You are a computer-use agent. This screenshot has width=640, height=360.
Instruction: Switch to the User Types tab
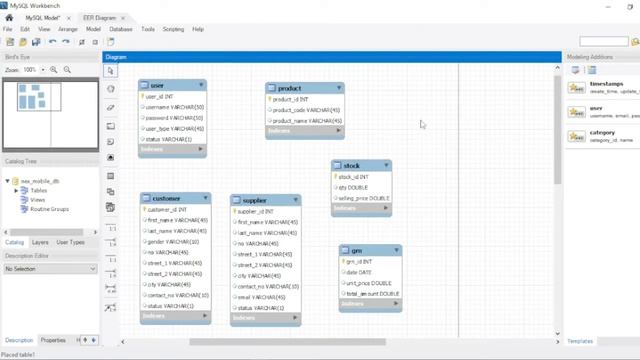71,242
